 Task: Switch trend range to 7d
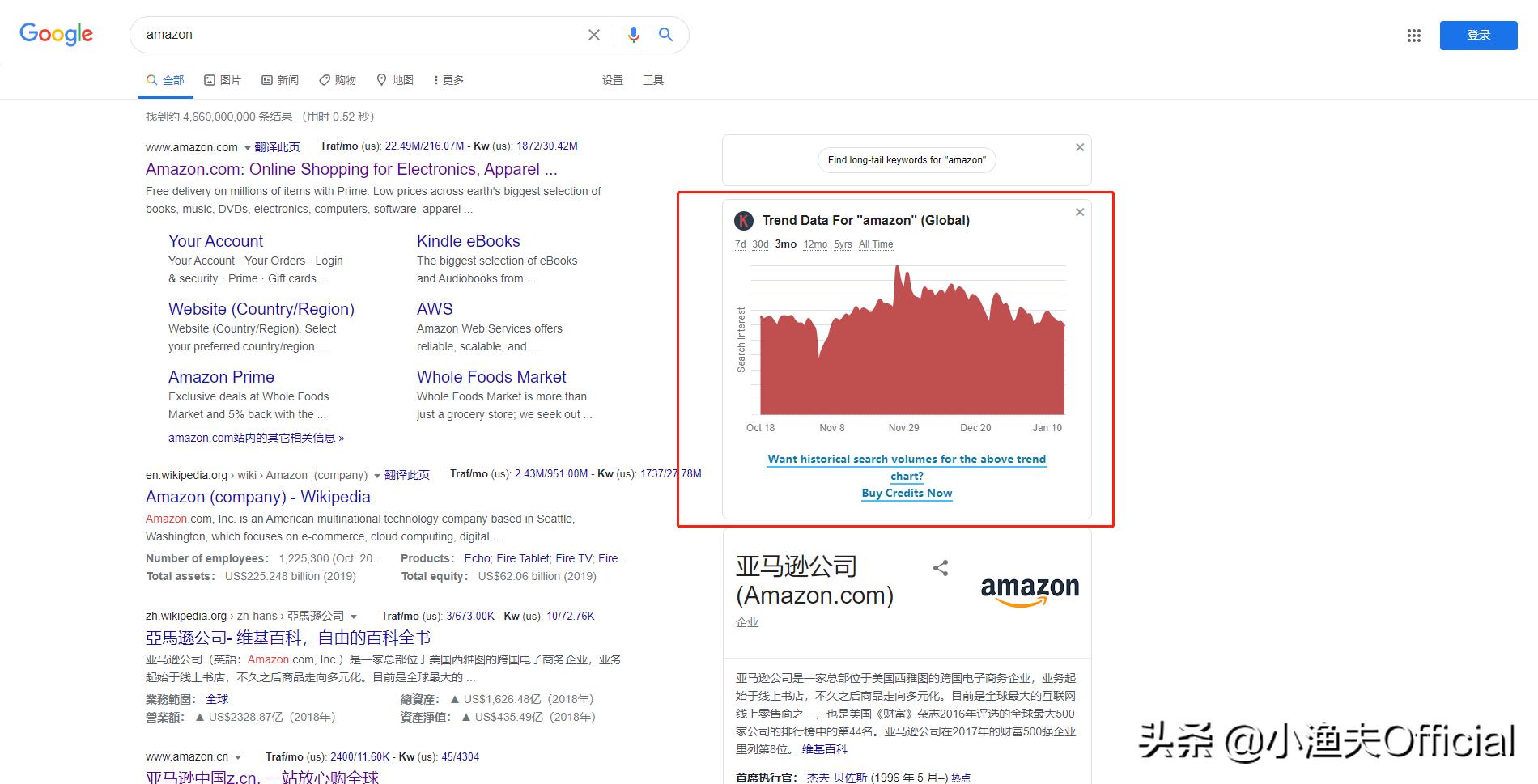coord(739,244)
